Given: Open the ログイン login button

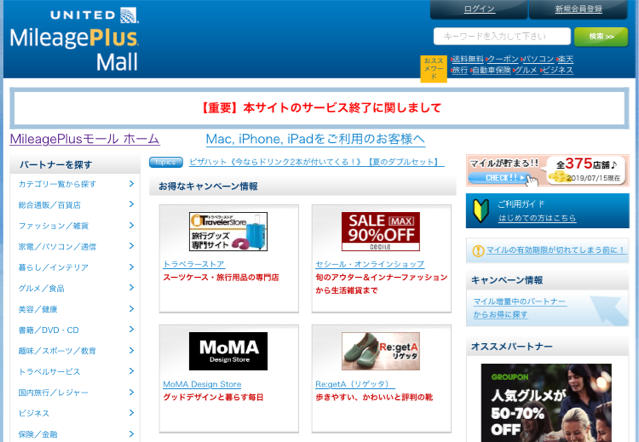Looking at the screenshot, I should click(x=479, y=9).
